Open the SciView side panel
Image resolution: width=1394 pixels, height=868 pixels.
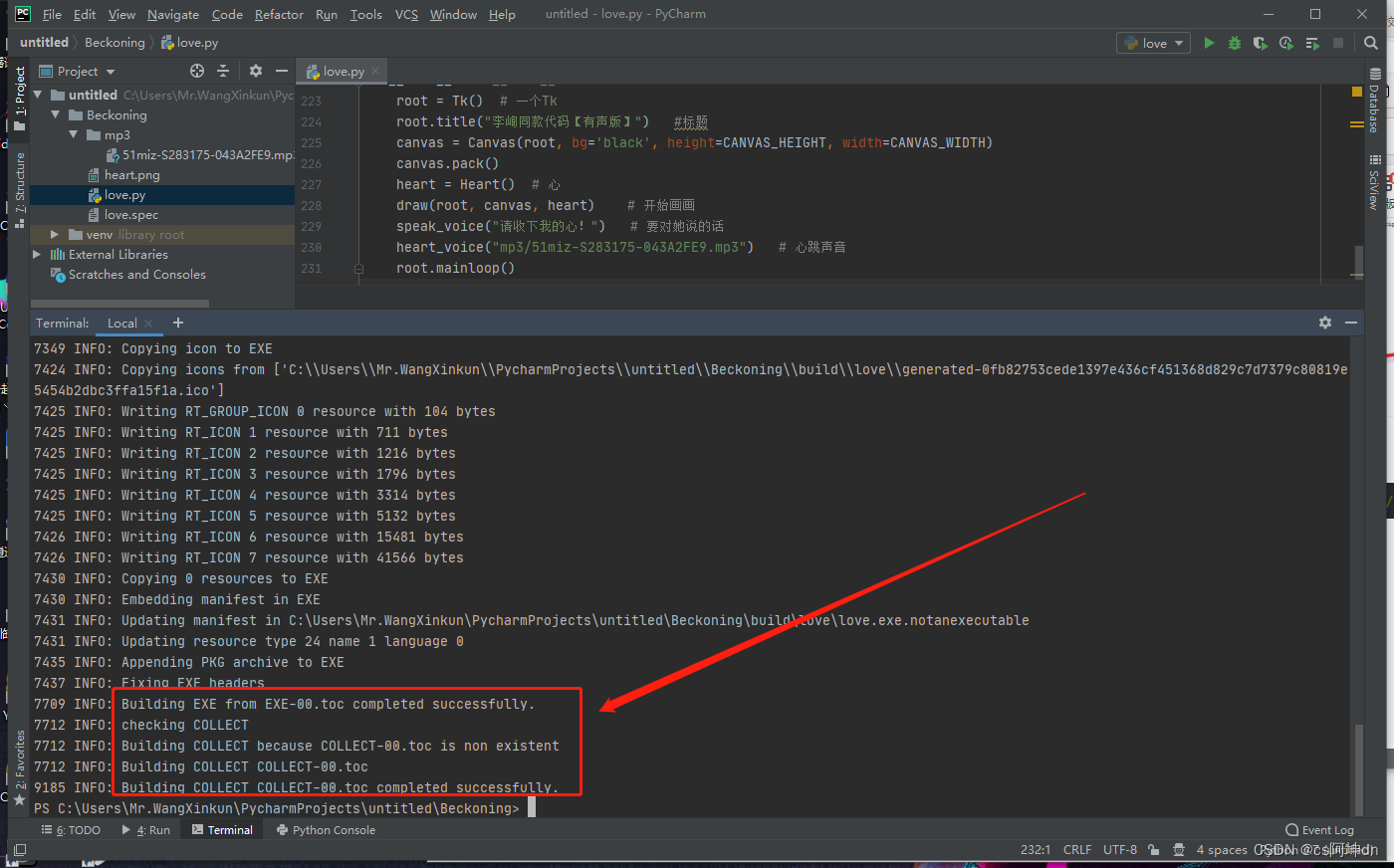[1374, 182]
